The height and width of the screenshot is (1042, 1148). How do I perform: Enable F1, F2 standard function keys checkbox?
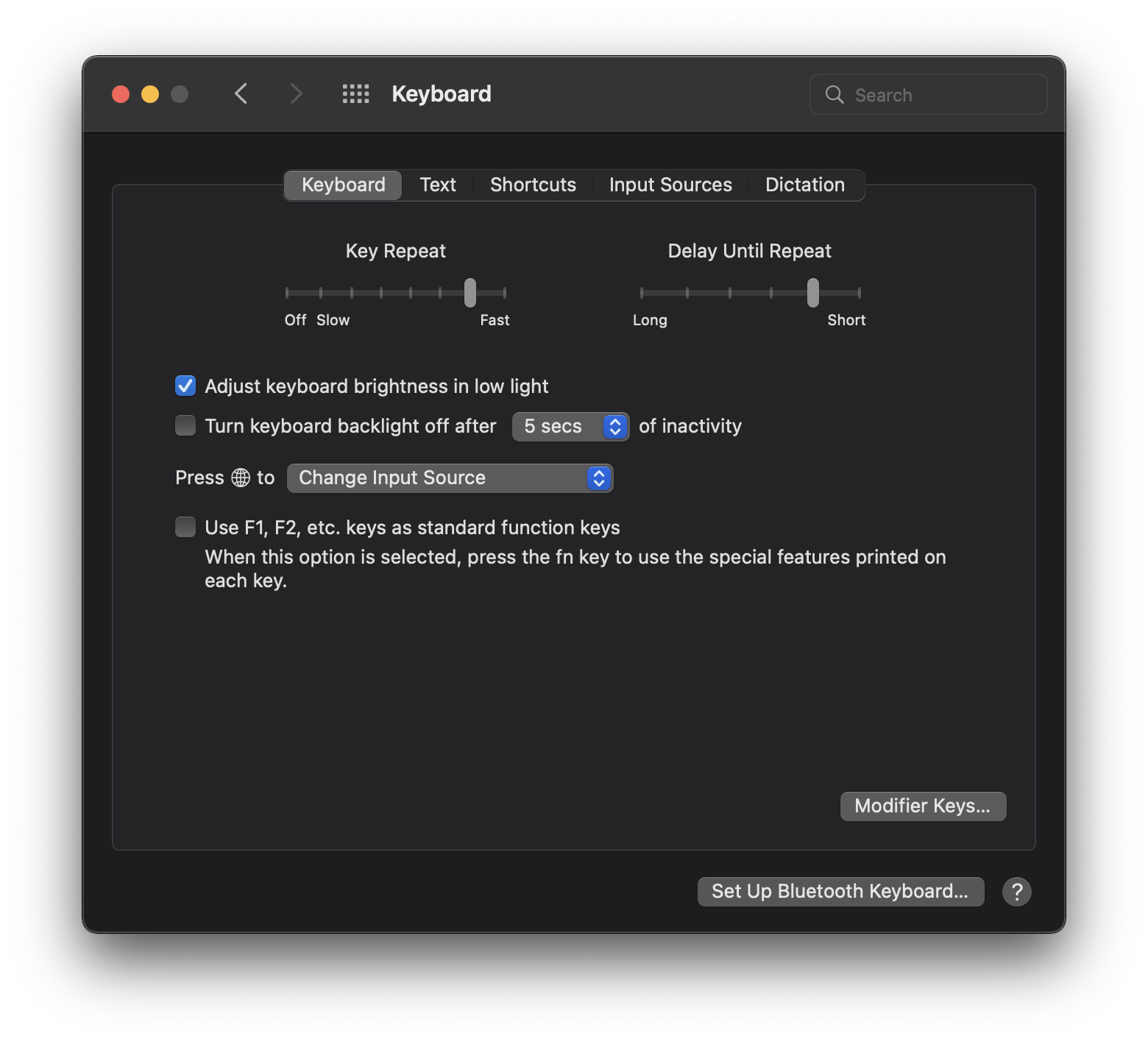tap(185, 528)
